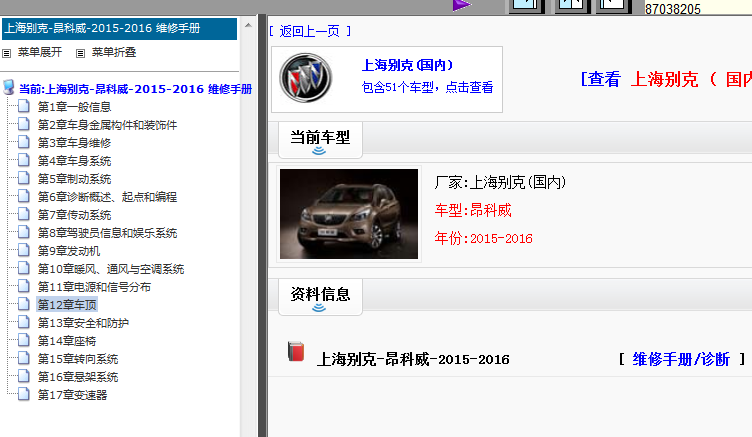Open chapter 第13章安全和防护
Viewport: 752px width, 437px height.
(83, 323)
